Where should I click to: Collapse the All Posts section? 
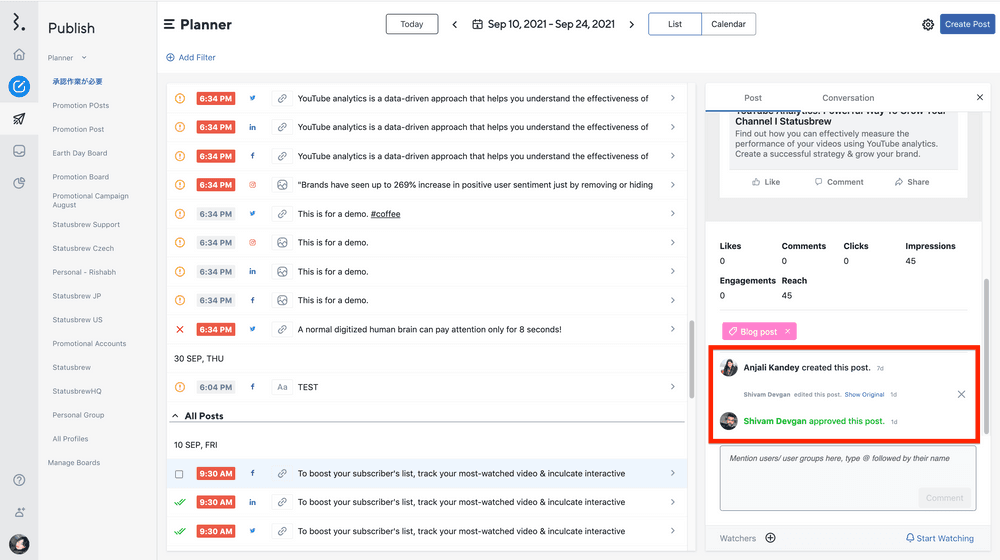176,416
